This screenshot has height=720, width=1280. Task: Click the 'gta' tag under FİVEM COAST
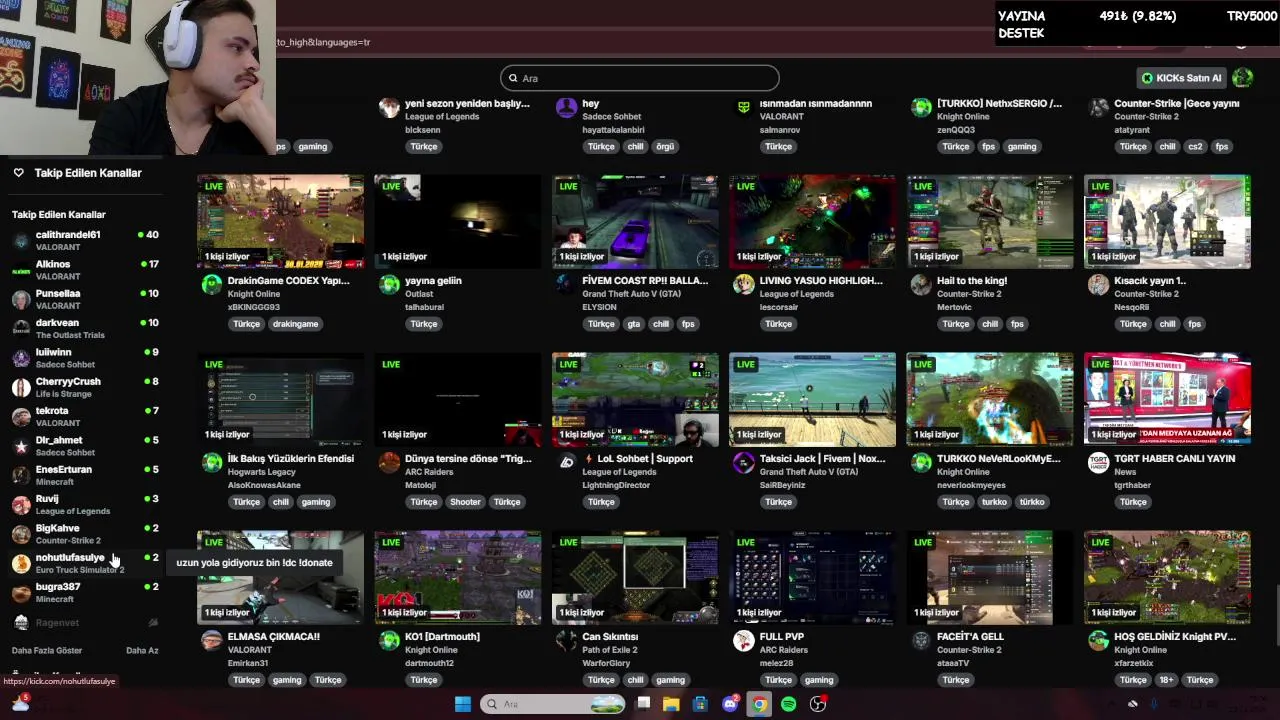pos(633,324)
